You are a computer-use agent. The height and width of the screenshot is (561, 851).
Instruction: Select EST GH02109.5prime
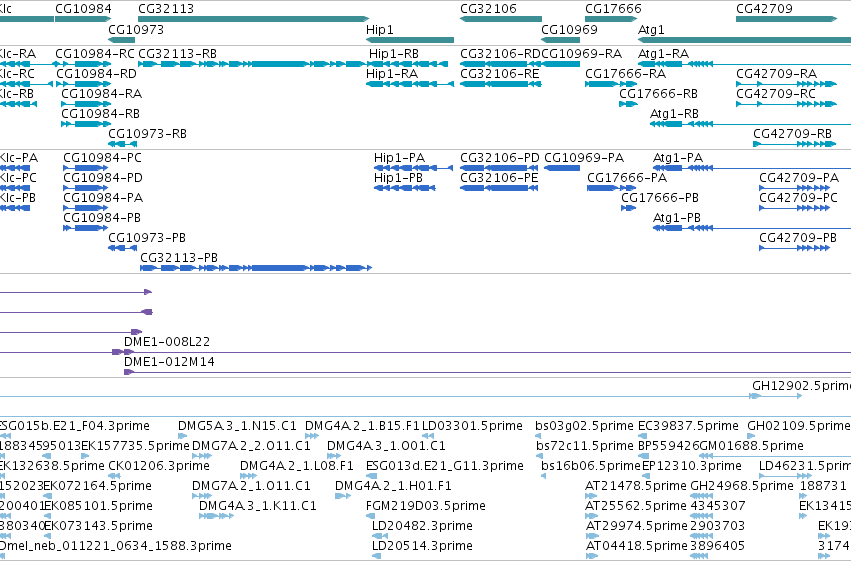coord(799,426)
